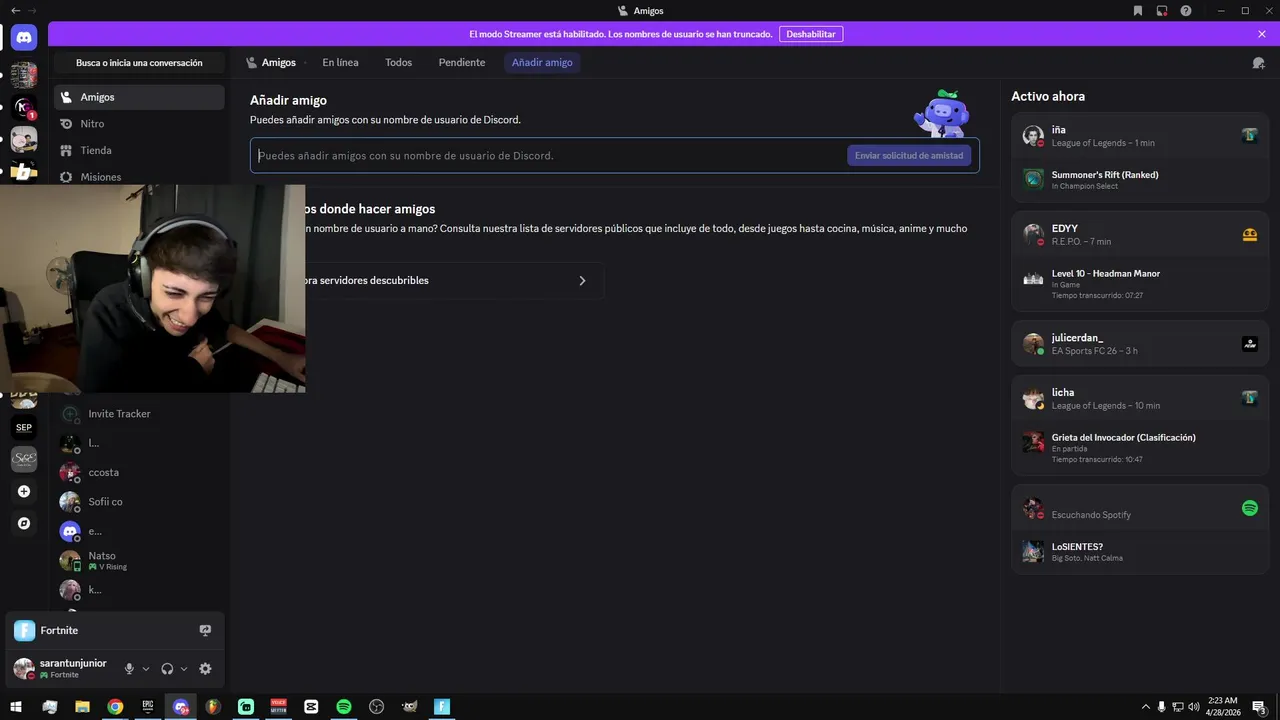The image size is (1280, 720).
Task: Open user settings gear icon
Action: (205, 669)
